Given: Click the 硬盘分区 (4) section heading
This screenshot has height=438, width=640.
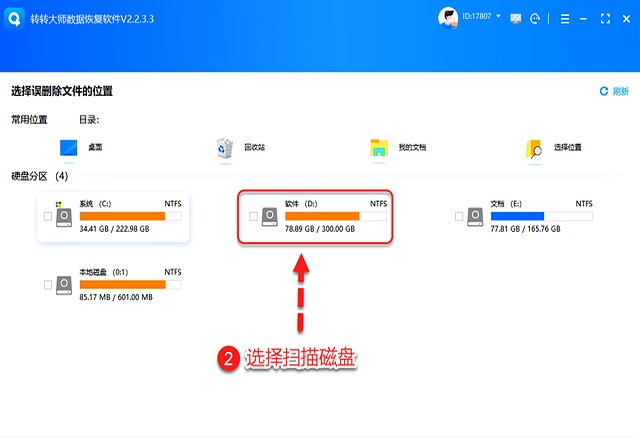Looking at the screenshot, I should click(x=40, y=176).
